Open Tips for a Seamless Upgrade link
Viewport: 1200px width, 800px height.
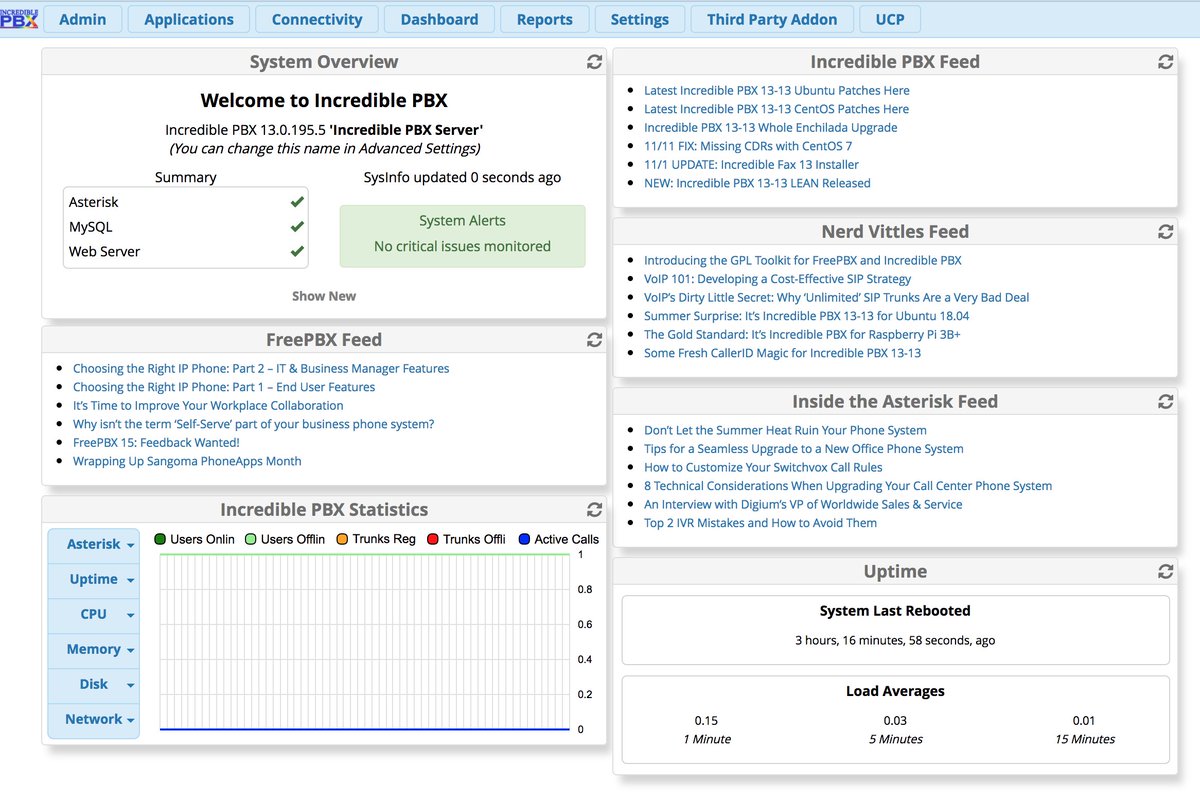click(x=804, y=449)
